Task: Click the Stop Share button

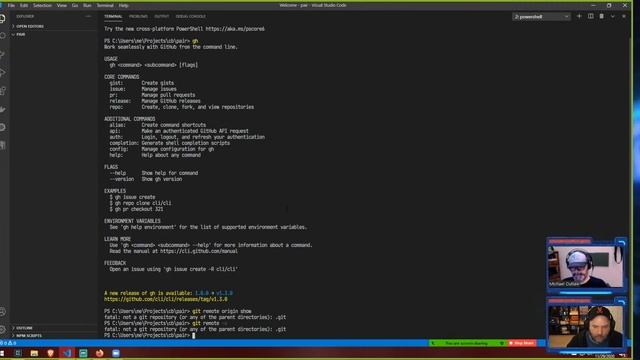Action: click(x=522, y=343)
